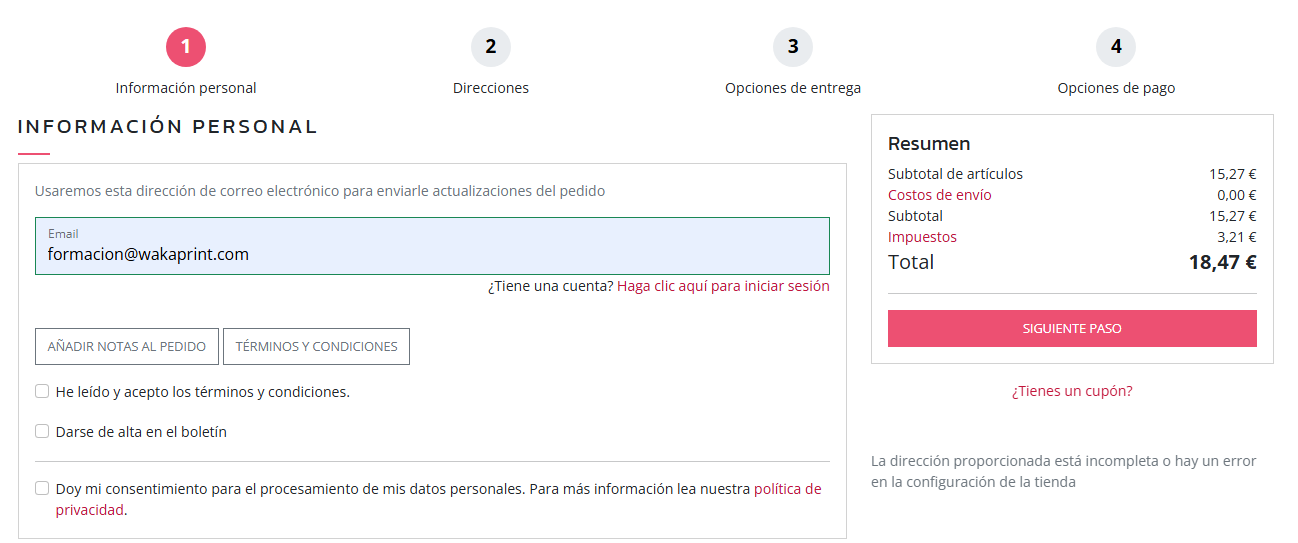The height and width of the screenshot is (543, 1298).
Task: Click the step 3 circle icon
Action: [x=793, y=47]
